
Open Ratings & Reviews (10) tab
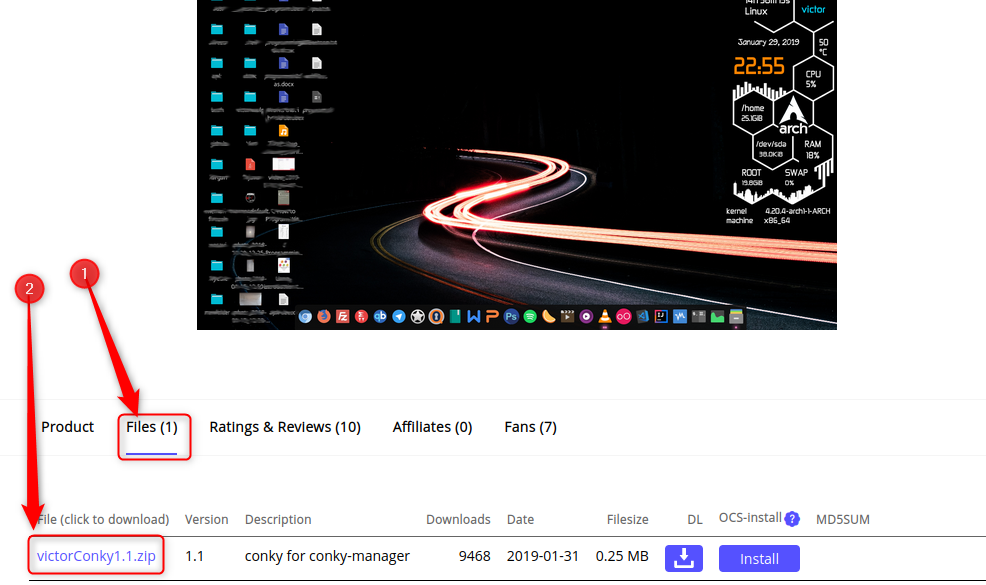click(285, 427)
